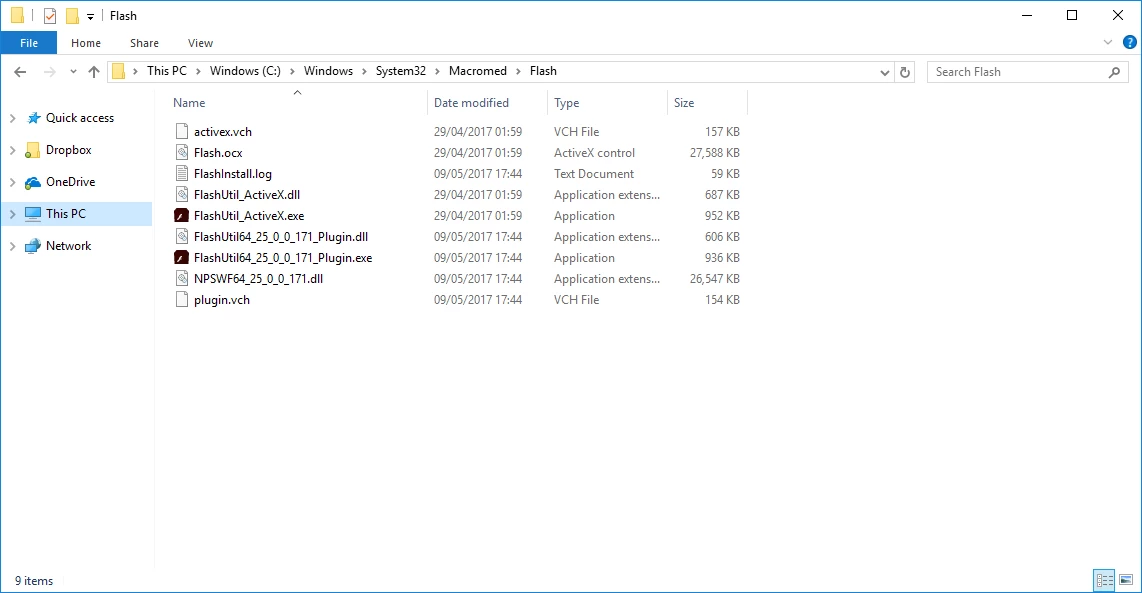Viewport: 1142px width, 593px height.
Task: Expand the OneDrive tree node
Action: (12, 182)
